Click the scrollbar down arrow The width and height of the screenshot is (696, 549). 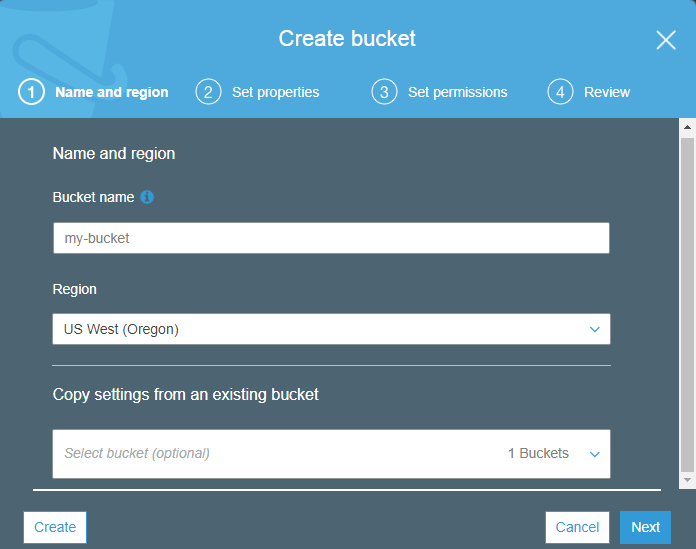(x=687, y=481)
